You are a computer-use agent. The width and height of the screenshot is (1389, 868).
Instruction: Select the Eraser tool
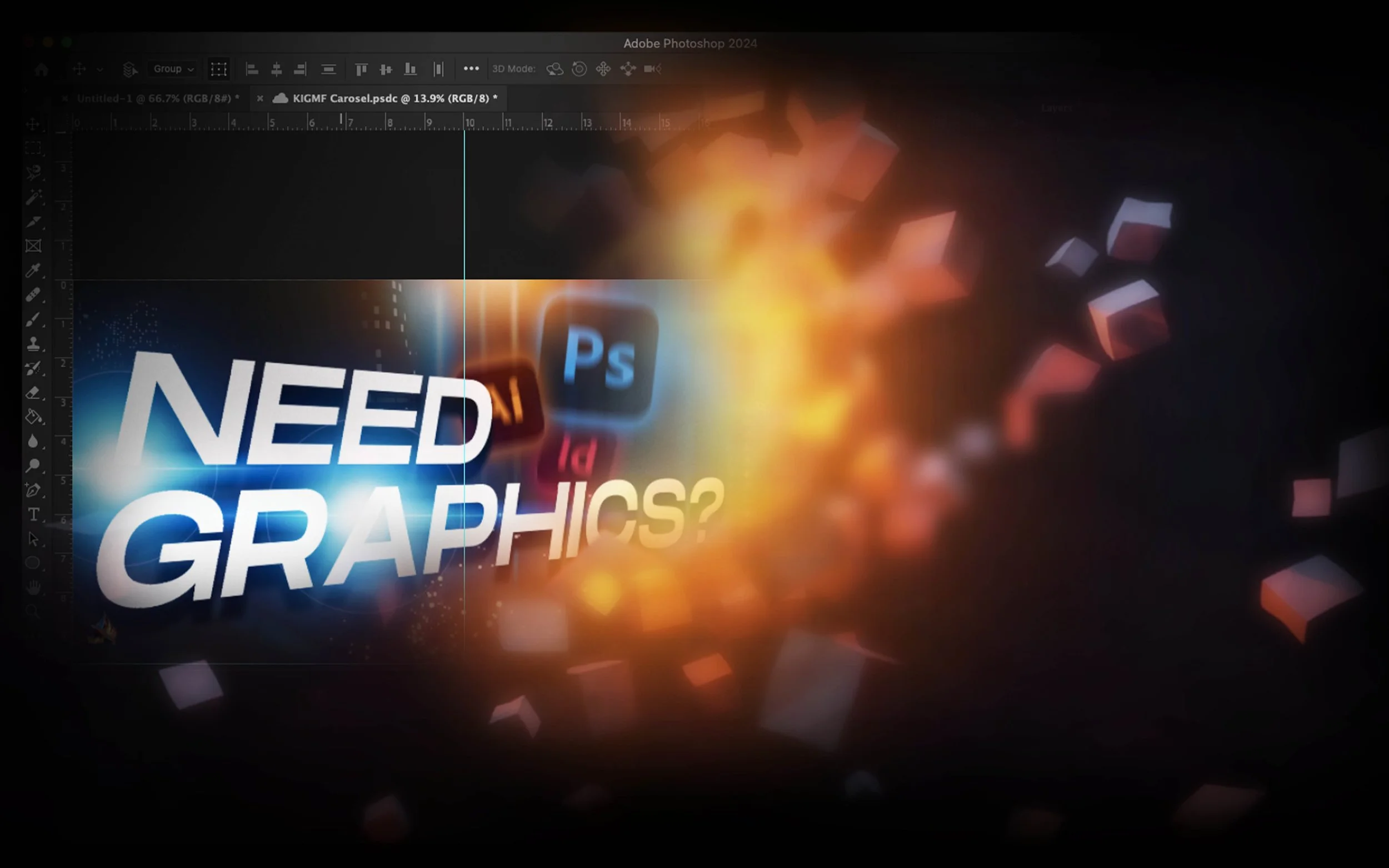[33, 393]
